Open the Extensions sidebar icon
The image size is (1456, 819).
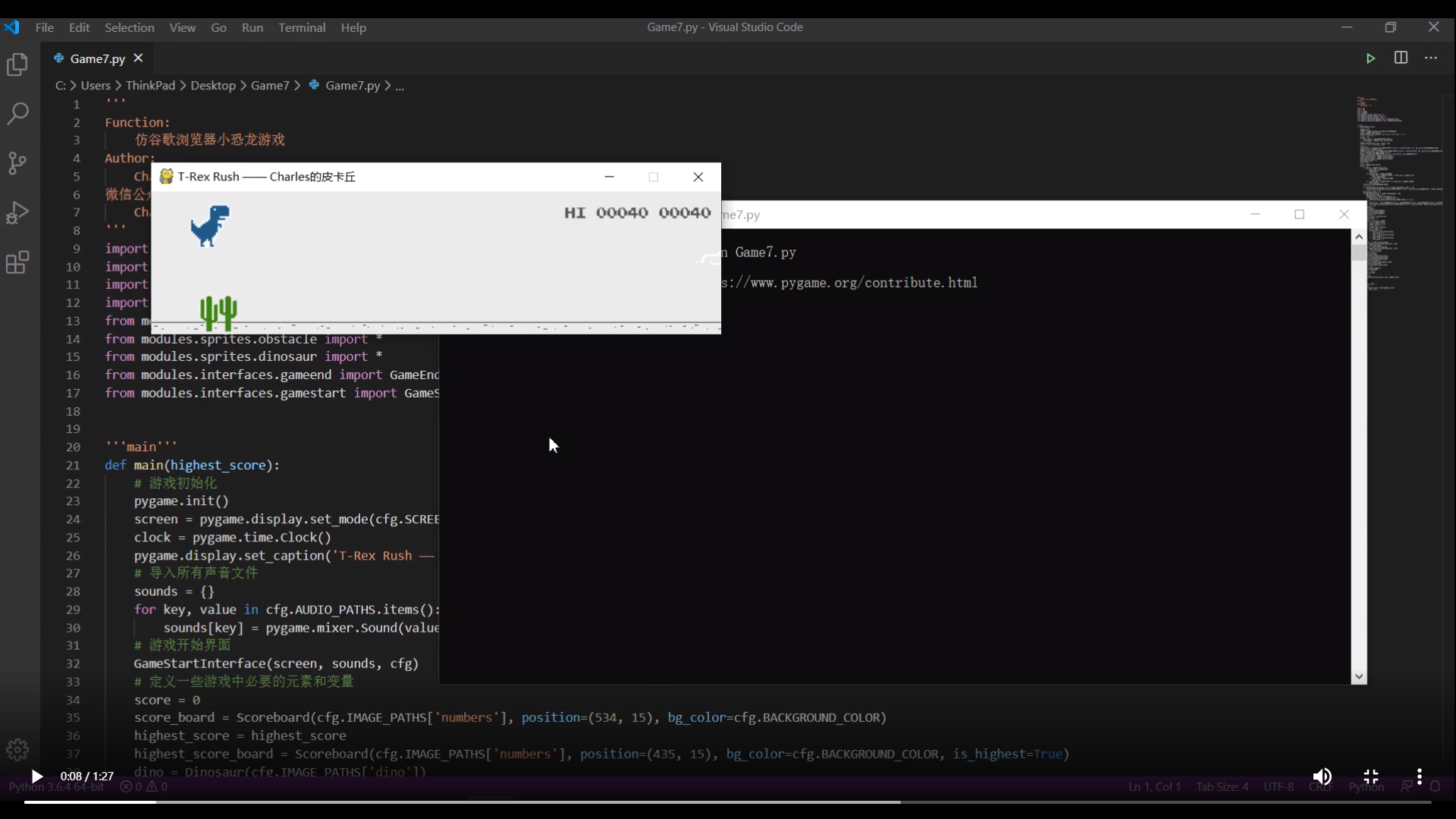point(17,262)
